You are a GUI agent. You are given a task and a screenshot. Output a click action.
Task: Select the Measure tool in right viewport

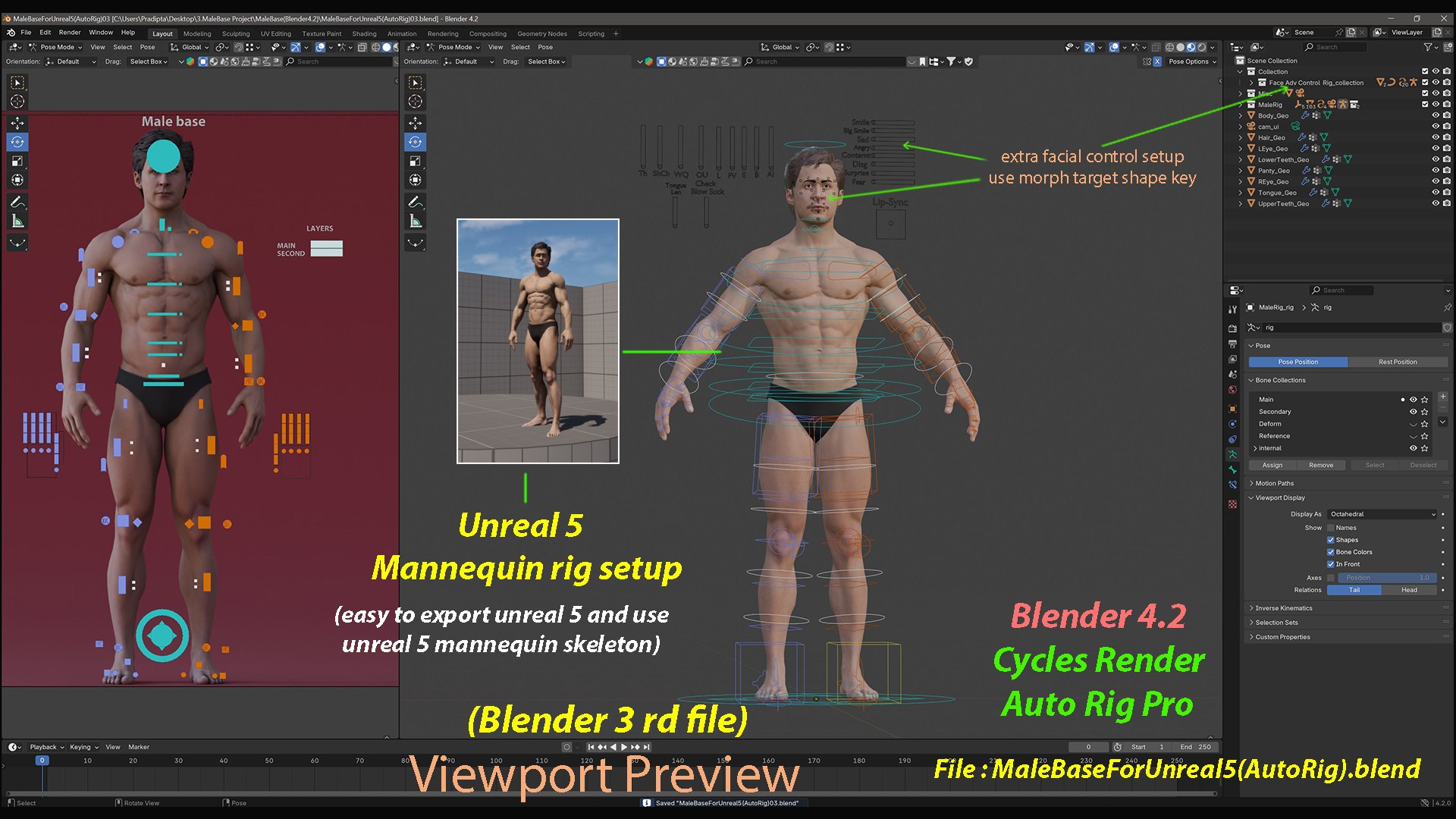pos(415,221)
